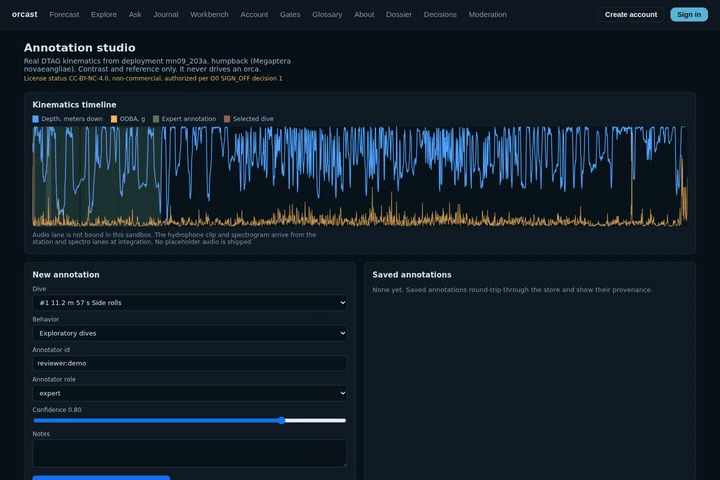Click the 'Audio lane is not bound' note
This screenshot has width=720, height=480.
click(174, 238)
